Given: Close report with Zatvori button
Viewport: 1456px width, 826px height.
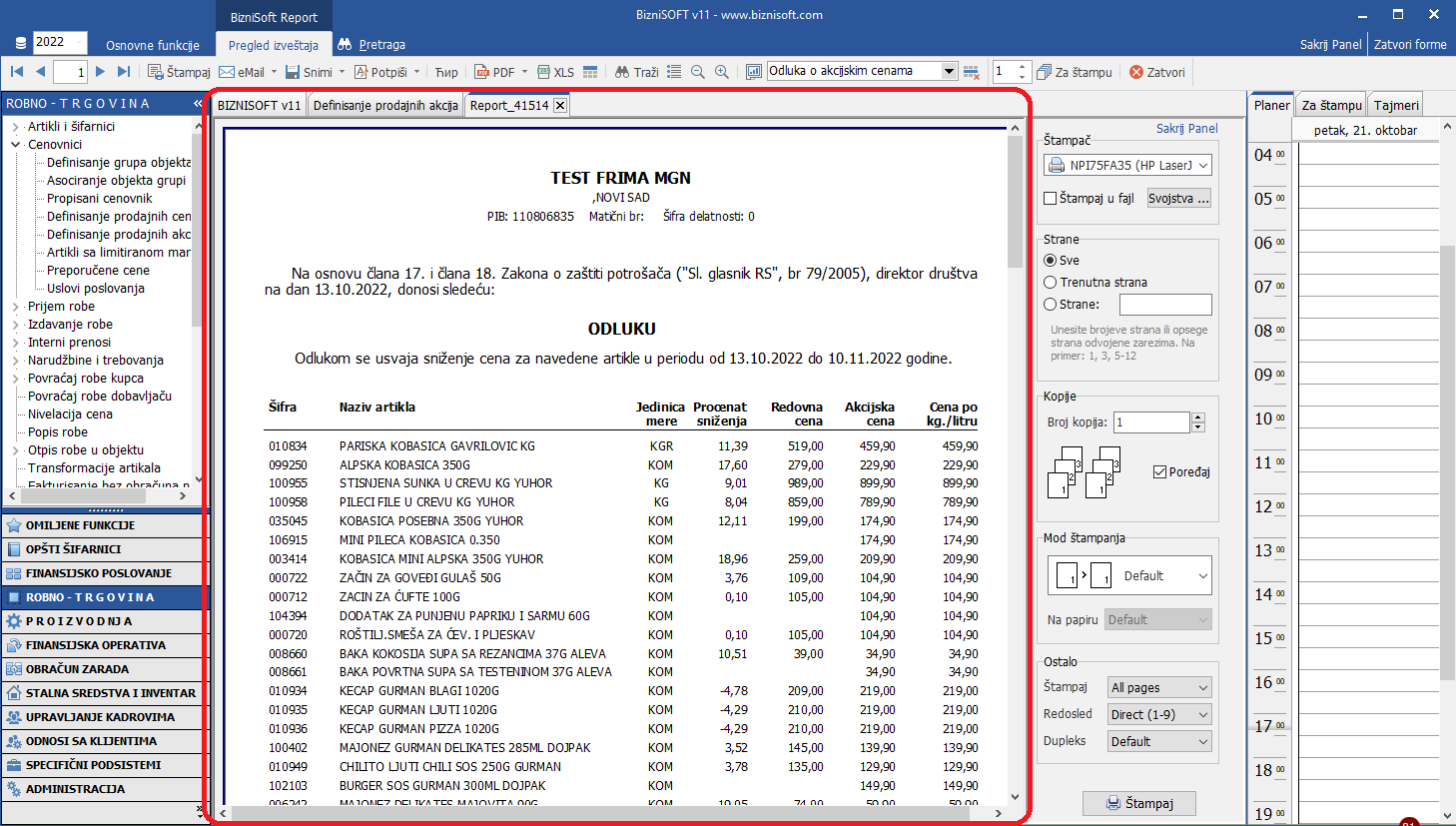Looking at the screenshot, I should click(1157, 72).
